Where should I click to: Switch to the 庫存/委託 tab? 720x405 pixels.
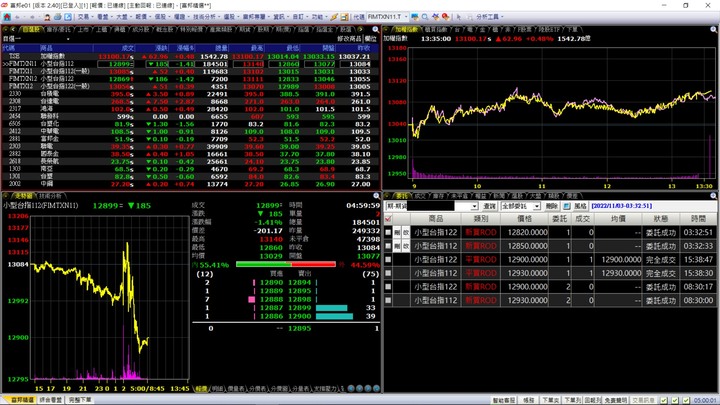click(x=58, y=29)
